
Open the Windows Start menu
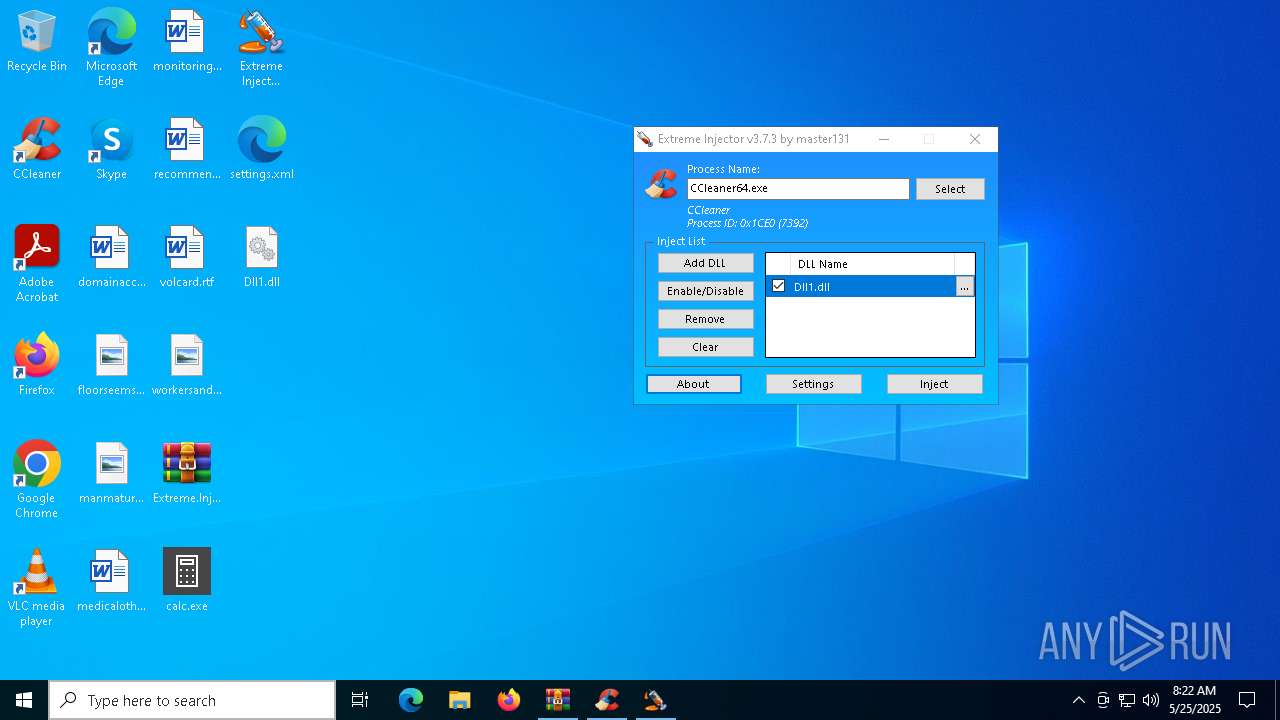(24, 700)
